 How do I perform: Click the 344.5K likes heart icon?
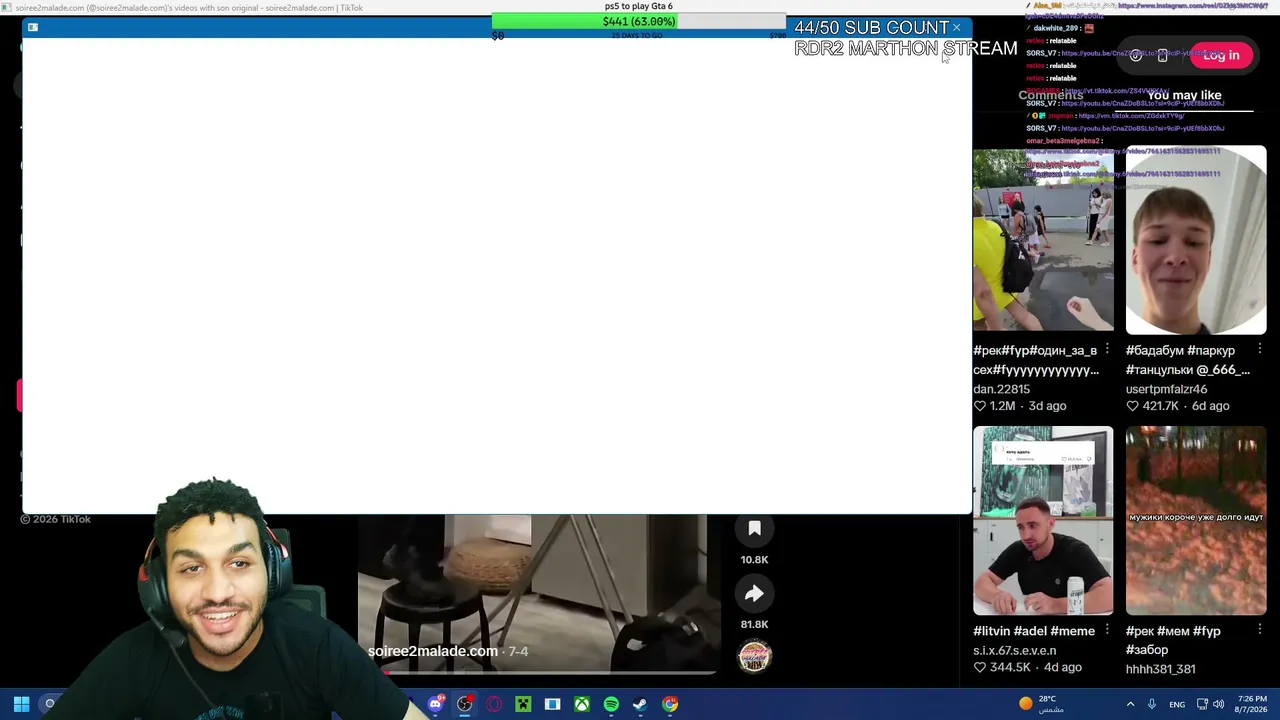(x=979, y=667)
